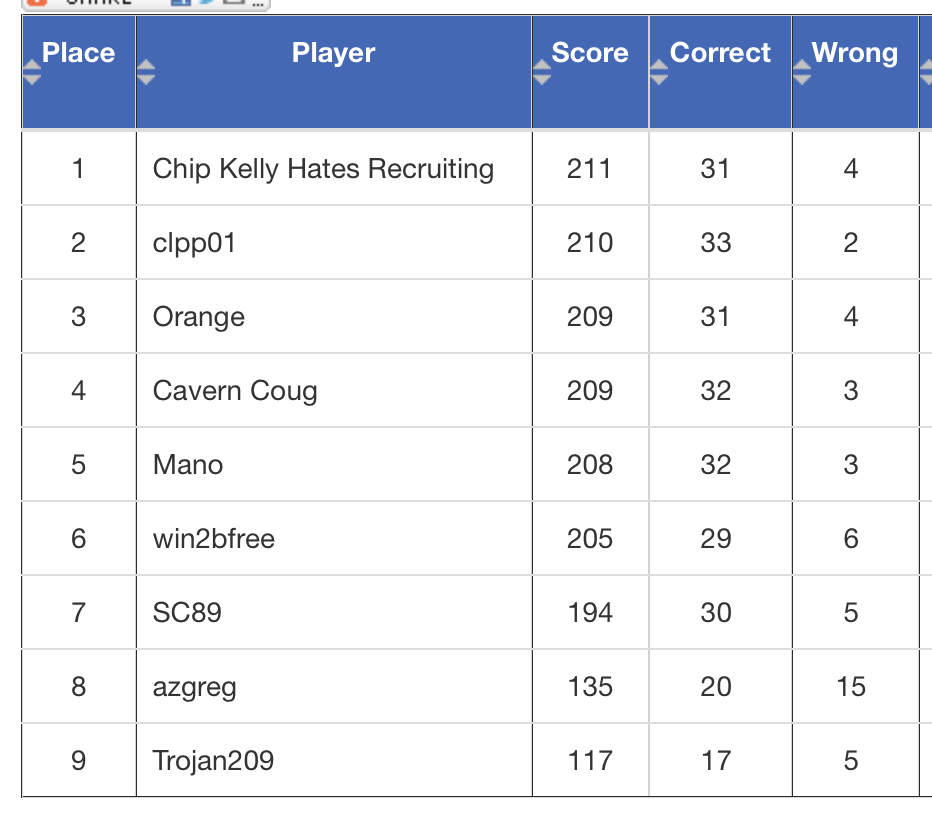Click the Score header label
Image resolution: width=932 pixels, height=825 pixels.
[590, 53]
